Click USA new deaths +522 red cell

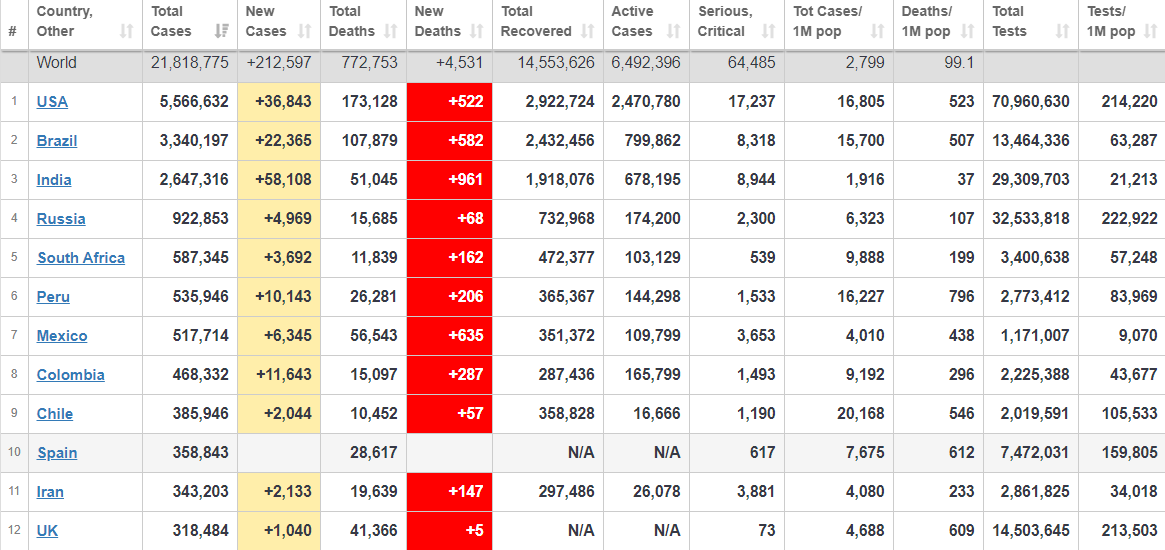[x=450, y=102]
